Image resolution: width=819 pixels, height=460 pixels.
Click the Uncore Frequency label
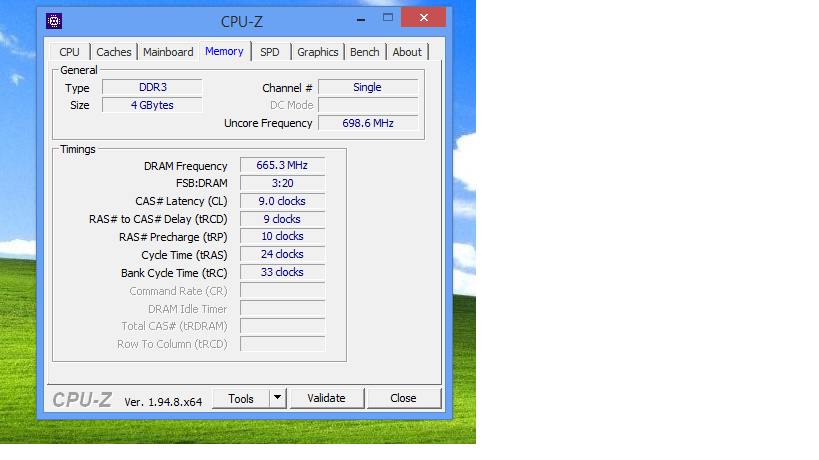pos(268,123)
